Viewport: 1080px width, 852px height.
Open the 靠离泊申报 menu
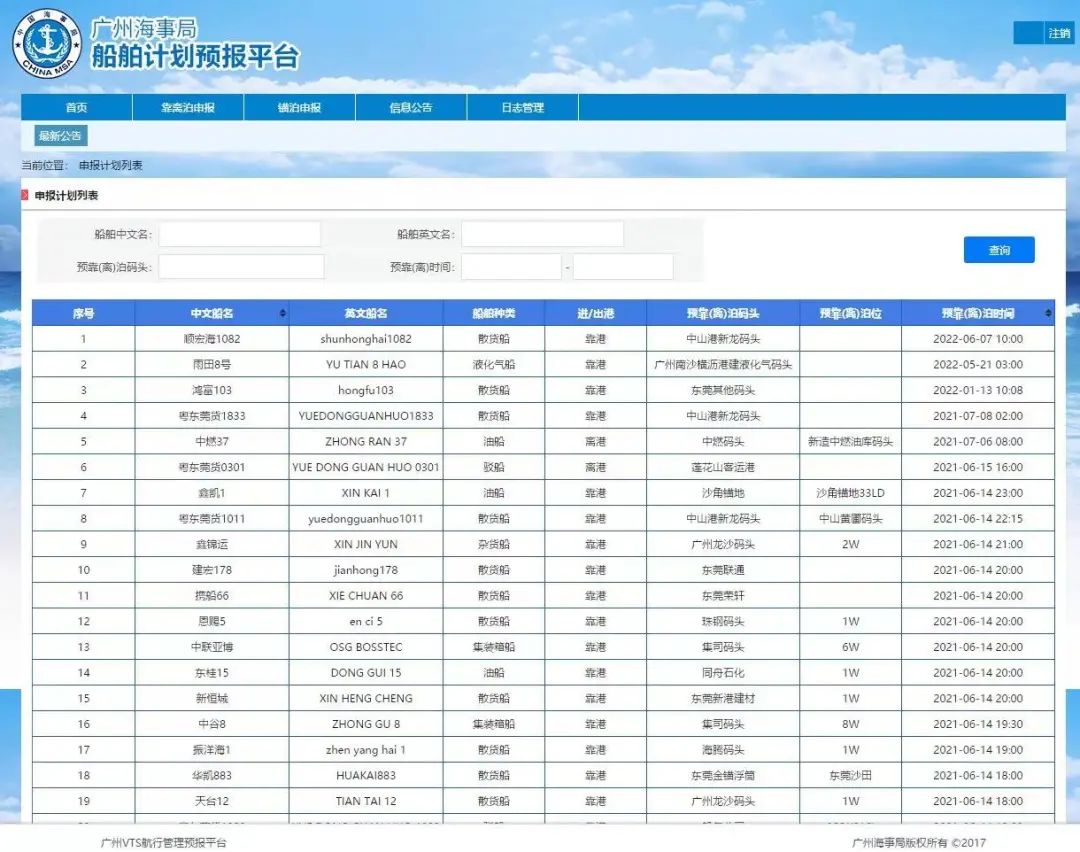coord(188,108)
